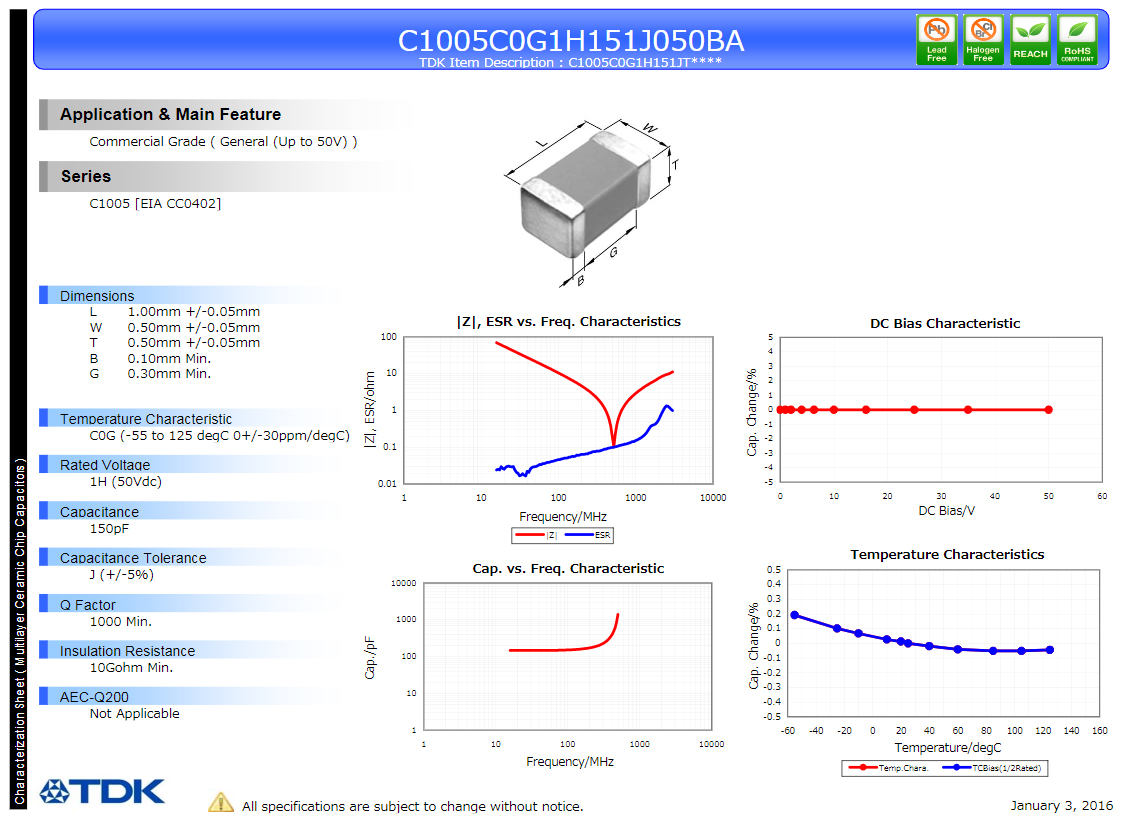
Task: Click the Temp.Chara. legend entry
Action: click(x=888, y=768)
